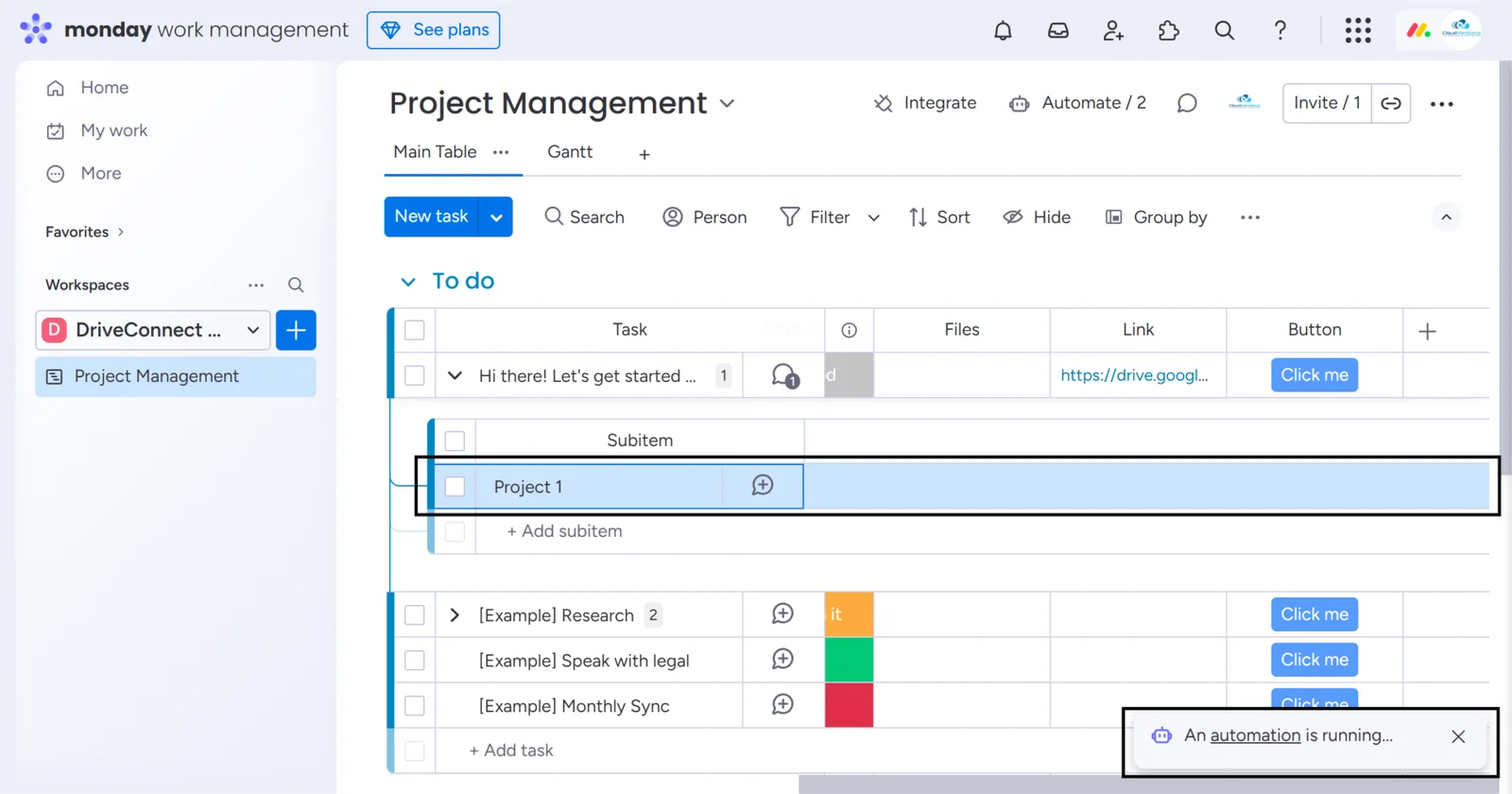Open the DriveConnect workspace dropdown
Image resolution: width=1512 pixels, height=794 pixels.
point(252,330)
